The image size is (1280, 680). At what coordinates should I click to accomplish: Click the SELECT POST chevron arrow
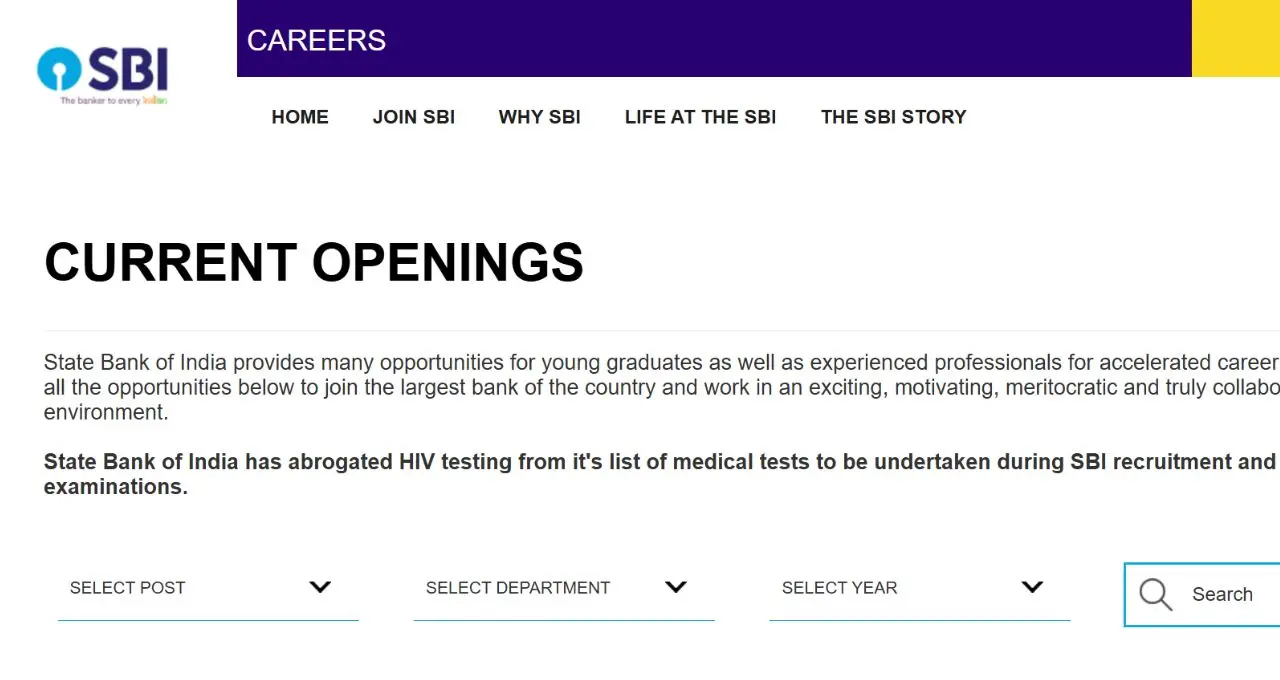(x=320, y=587)
